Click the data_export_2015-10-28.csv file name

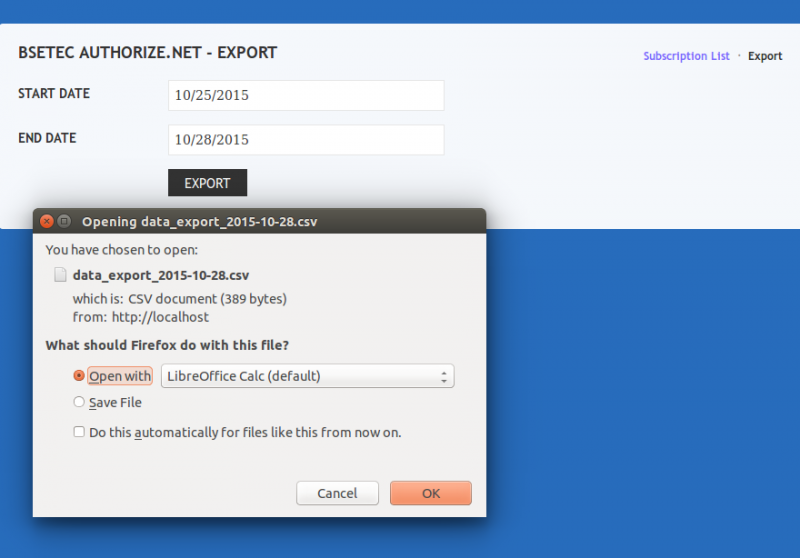pyautogui.click(x=161, y=274)
